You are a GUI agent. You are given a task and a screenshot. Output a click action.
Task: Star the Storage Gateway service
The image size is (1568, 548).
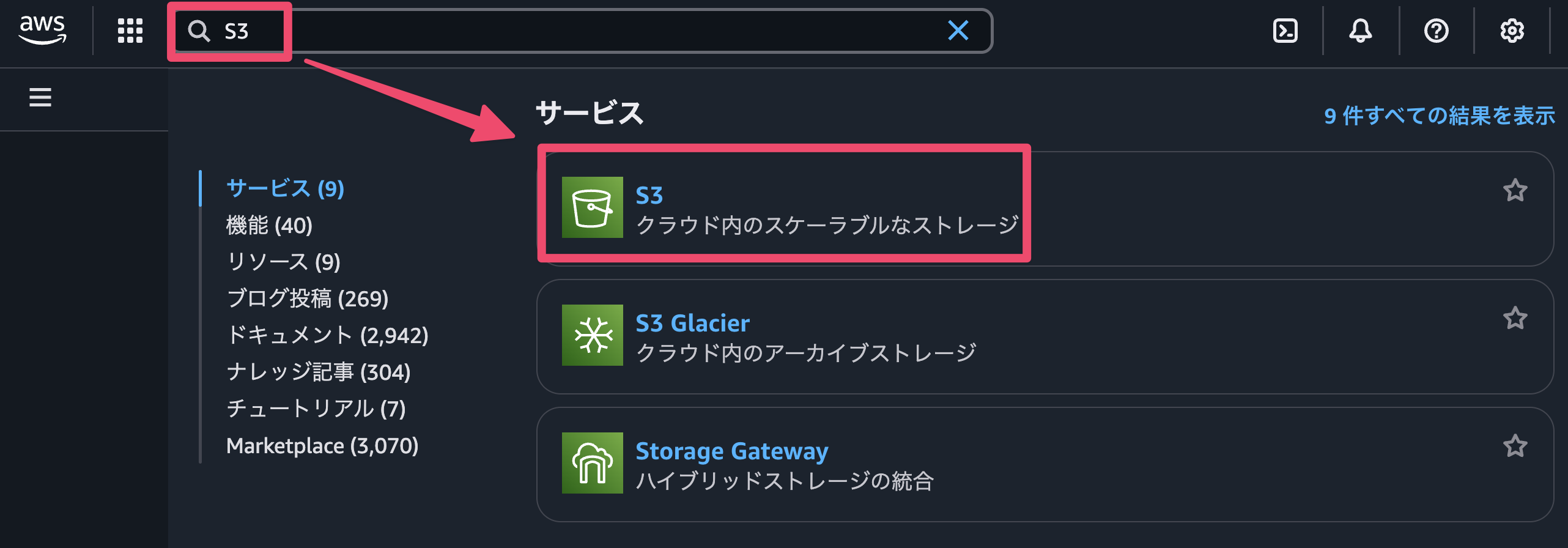click(1515, 446)
